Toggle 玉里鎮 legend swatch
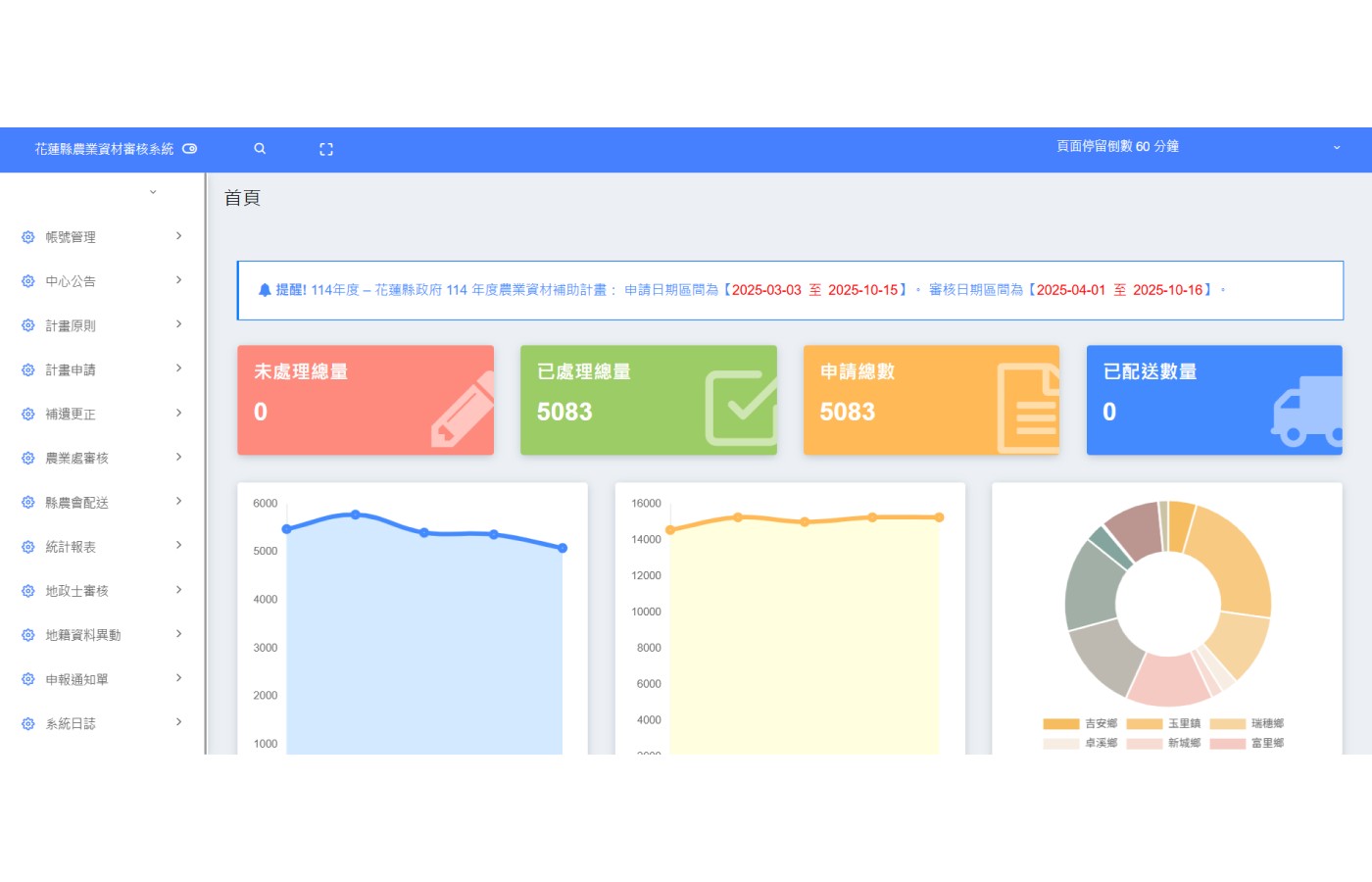 click(x=1144, y=724)
